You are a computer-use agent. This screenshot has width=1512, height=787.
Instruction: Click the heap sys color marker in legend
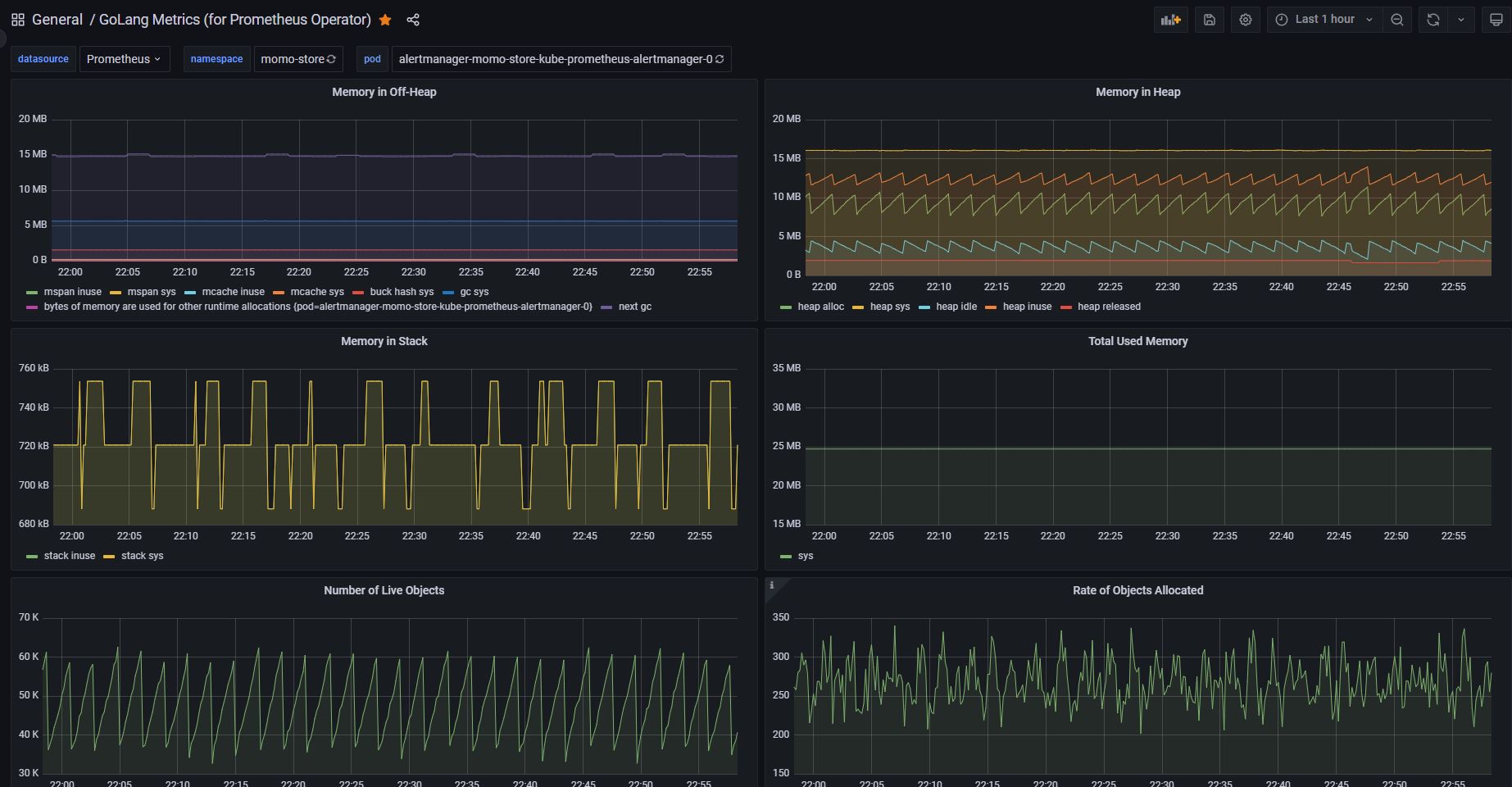pyautogui.click(x=859, y=307)
